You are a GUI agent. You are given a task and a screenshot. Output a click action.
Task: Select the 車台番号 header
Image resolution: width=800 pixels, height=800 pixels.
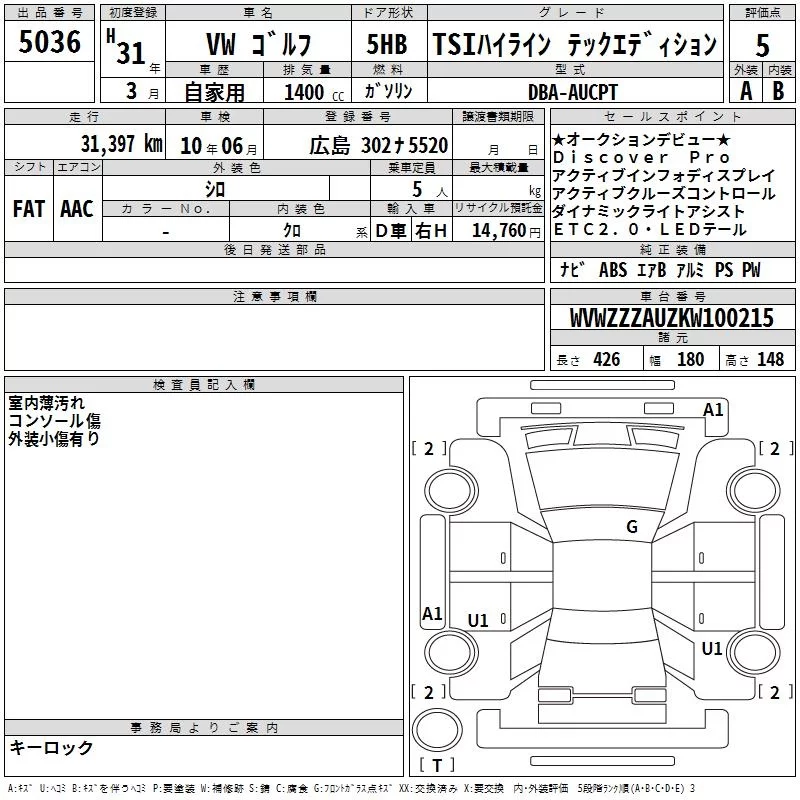tap(672, 296)
